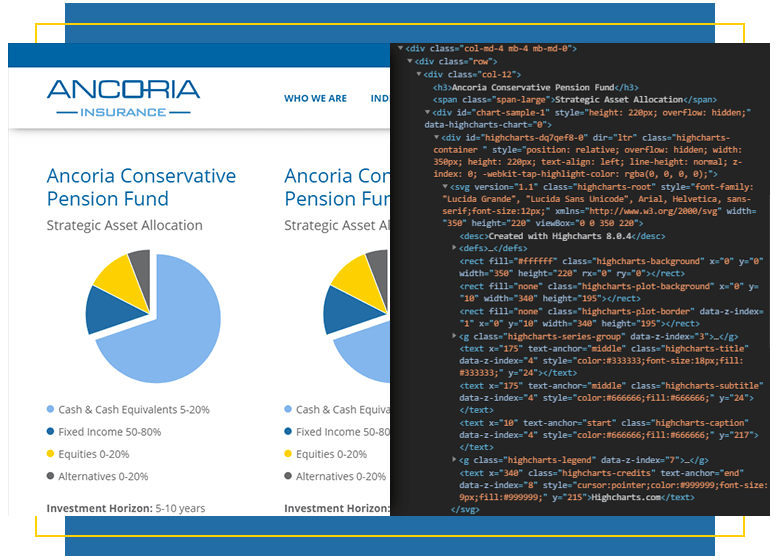Select the span class span-large code line
Image resolution: width=776 pixels, height=560 pixels.
pyautogui.click(x=575, y=99)
